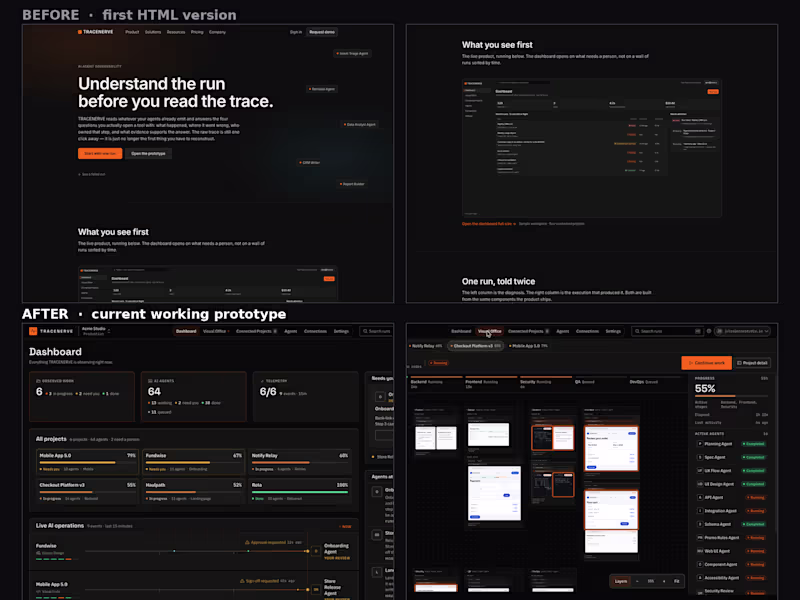Open Resources in the landing page navigation
This screenshot has height=600, width=800.
(x=176, y=32)
